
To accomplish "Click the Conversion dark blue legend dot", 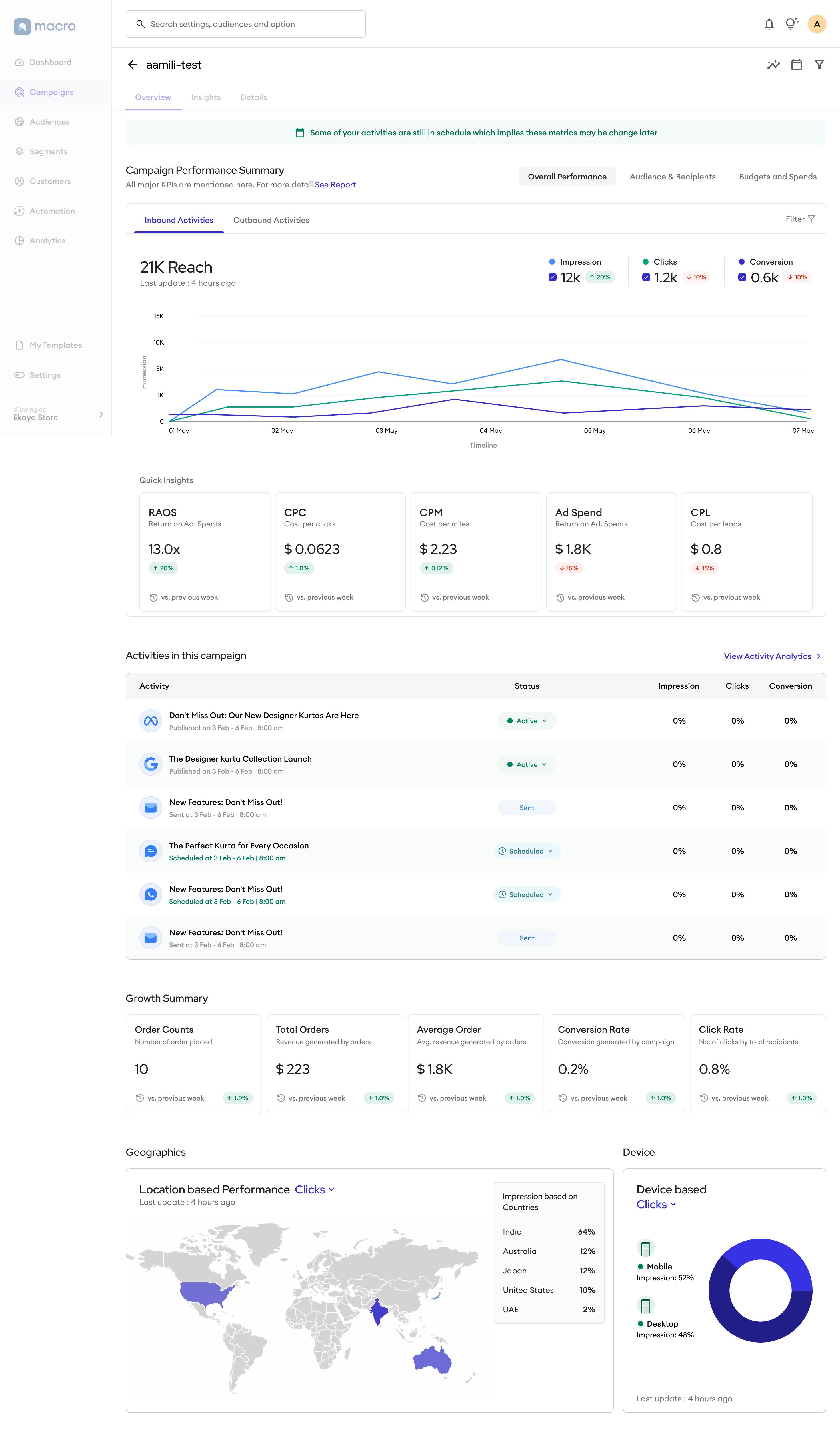I will 742,262.
